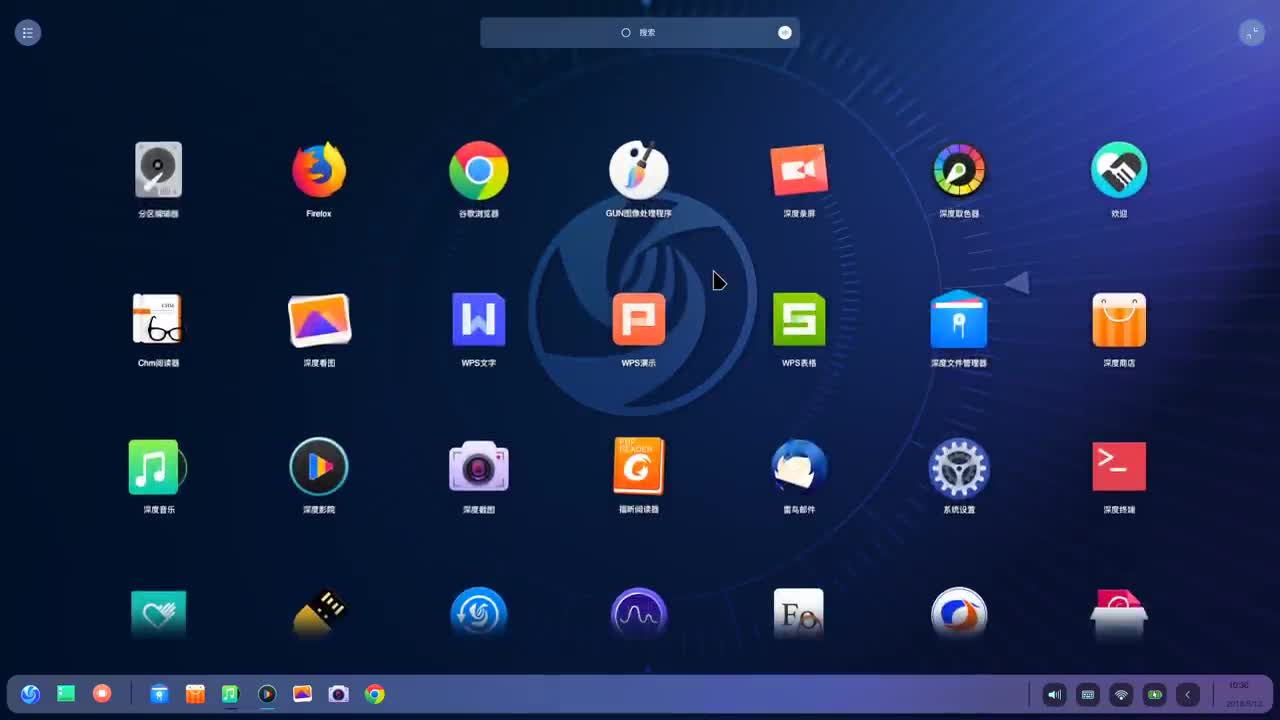1280x720 pixels.
Task: Open the camera screenshot dock icon
Action: [339, 693]
